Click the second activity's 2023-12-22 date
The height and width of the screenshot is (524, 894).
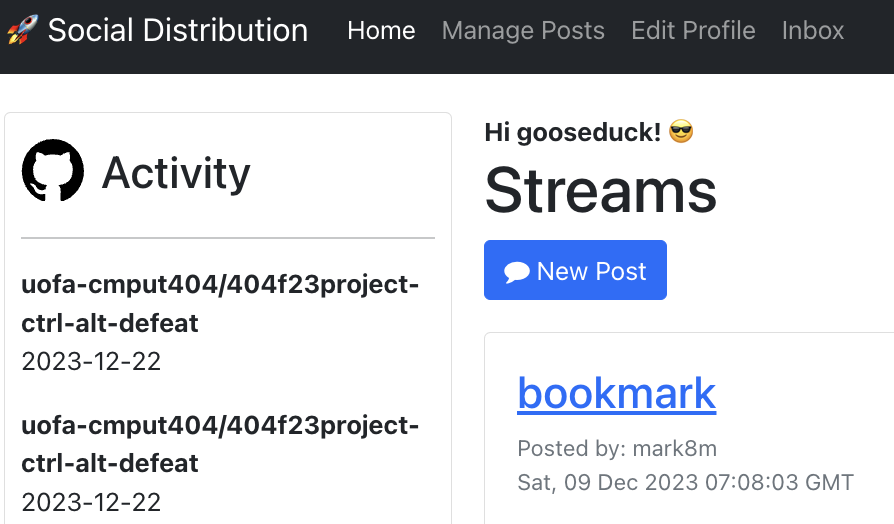(x=91, y=501)
